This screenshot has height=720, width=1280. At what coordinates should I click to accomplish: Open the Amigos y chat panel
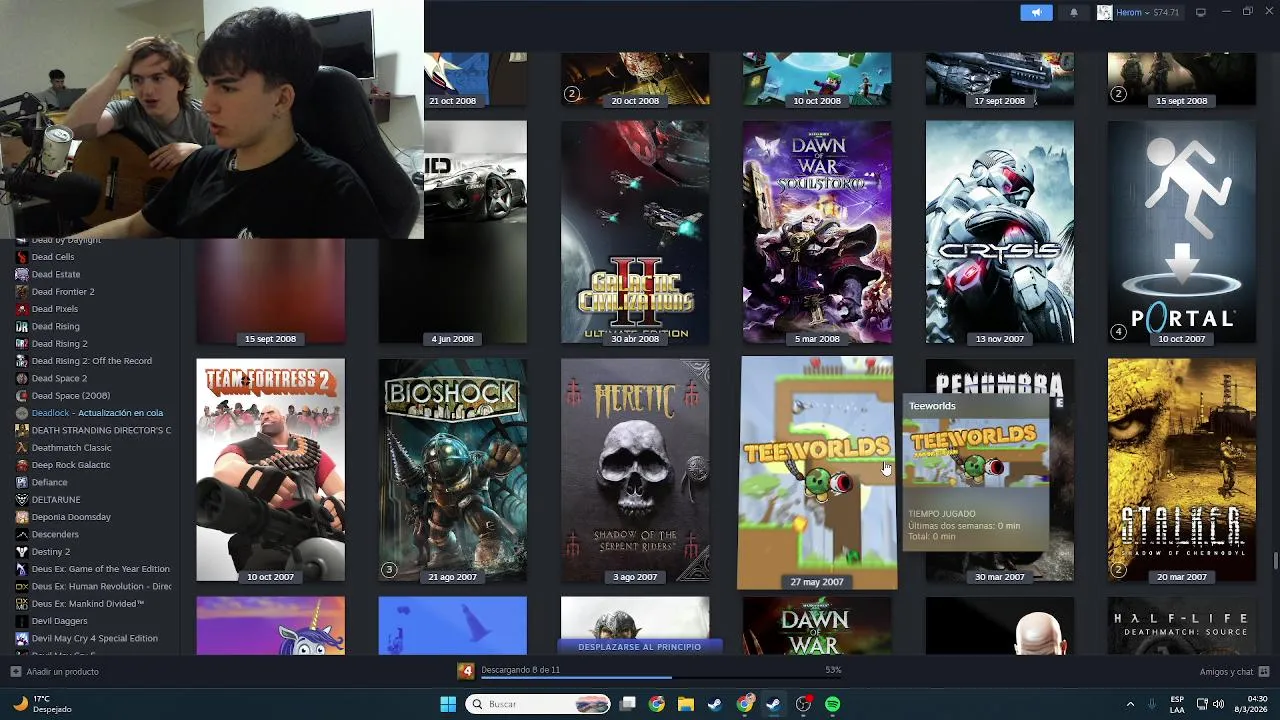pos(1234,671)
